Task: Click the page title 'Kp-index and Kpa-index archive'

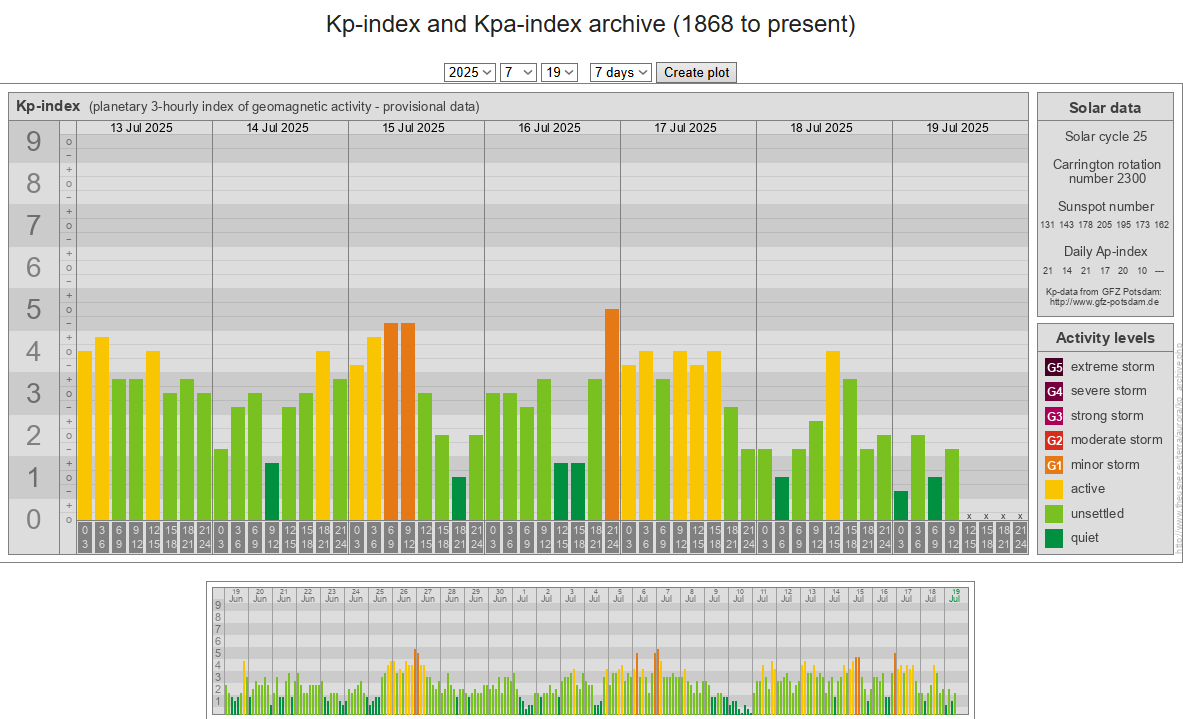Action: (591, 24)
